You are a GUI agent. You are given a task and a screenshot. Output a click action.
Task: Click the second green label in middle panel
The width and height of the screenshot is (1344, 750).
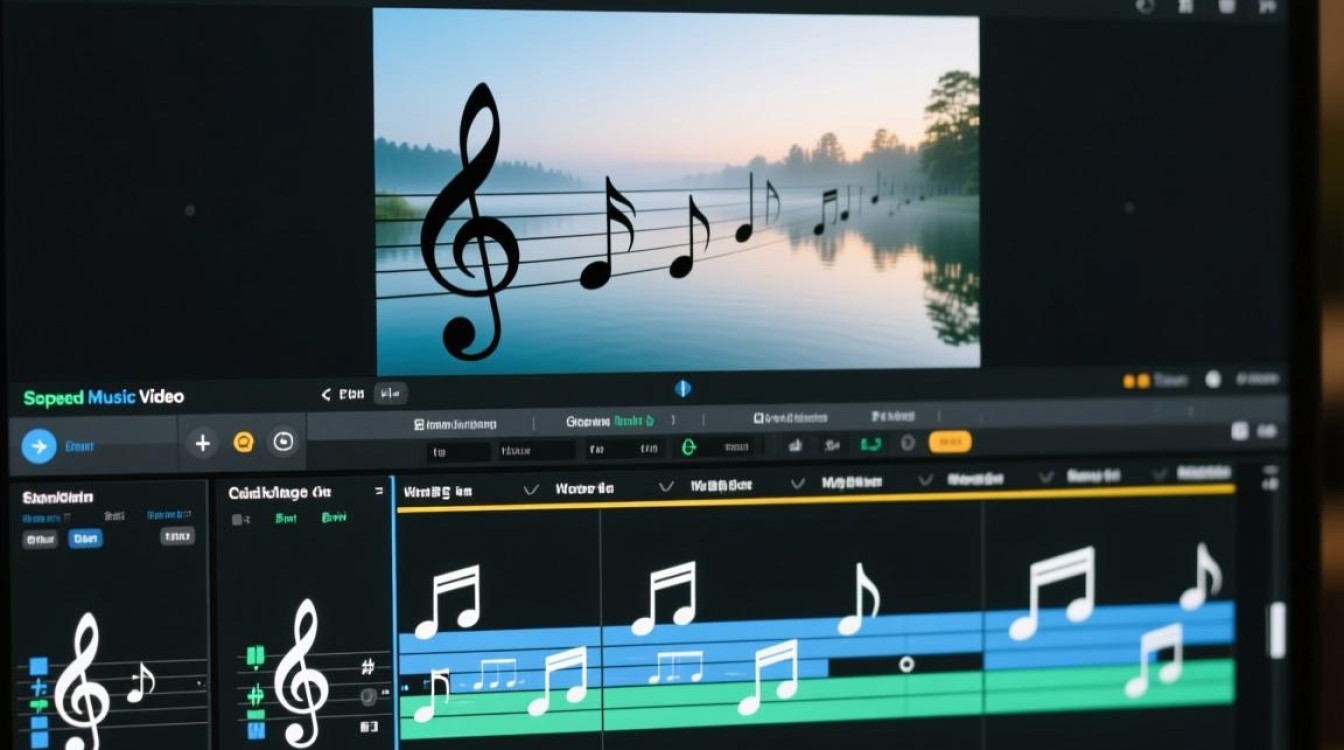[x=334, y=518]
